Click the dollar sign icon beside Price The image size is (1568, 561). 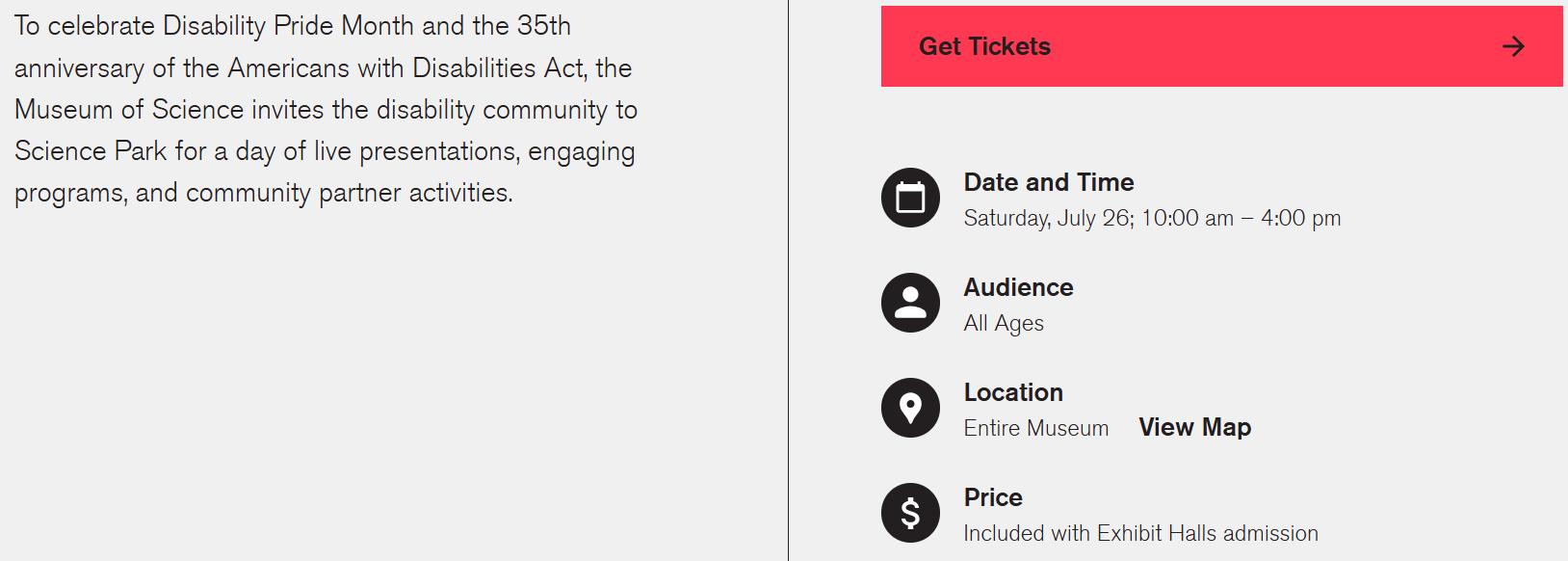[x=910, y=513]
